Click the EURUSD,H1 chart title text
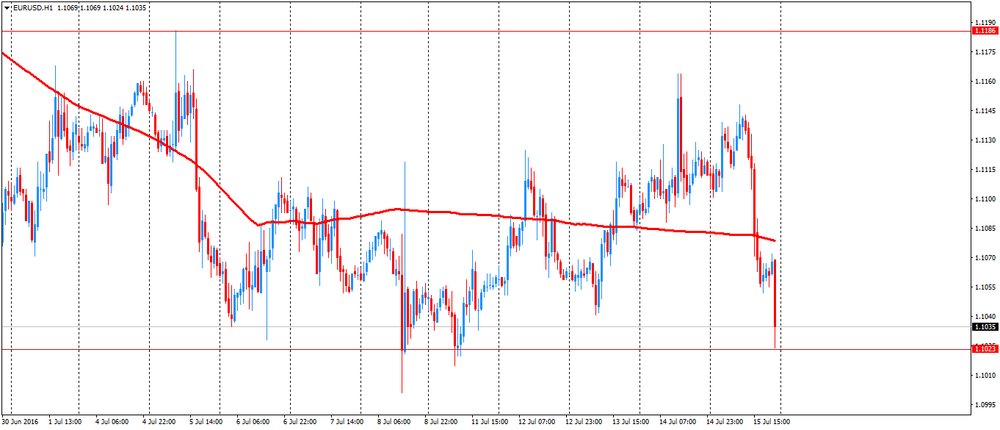Viewport: 1000px width, 430px height. 31,7
